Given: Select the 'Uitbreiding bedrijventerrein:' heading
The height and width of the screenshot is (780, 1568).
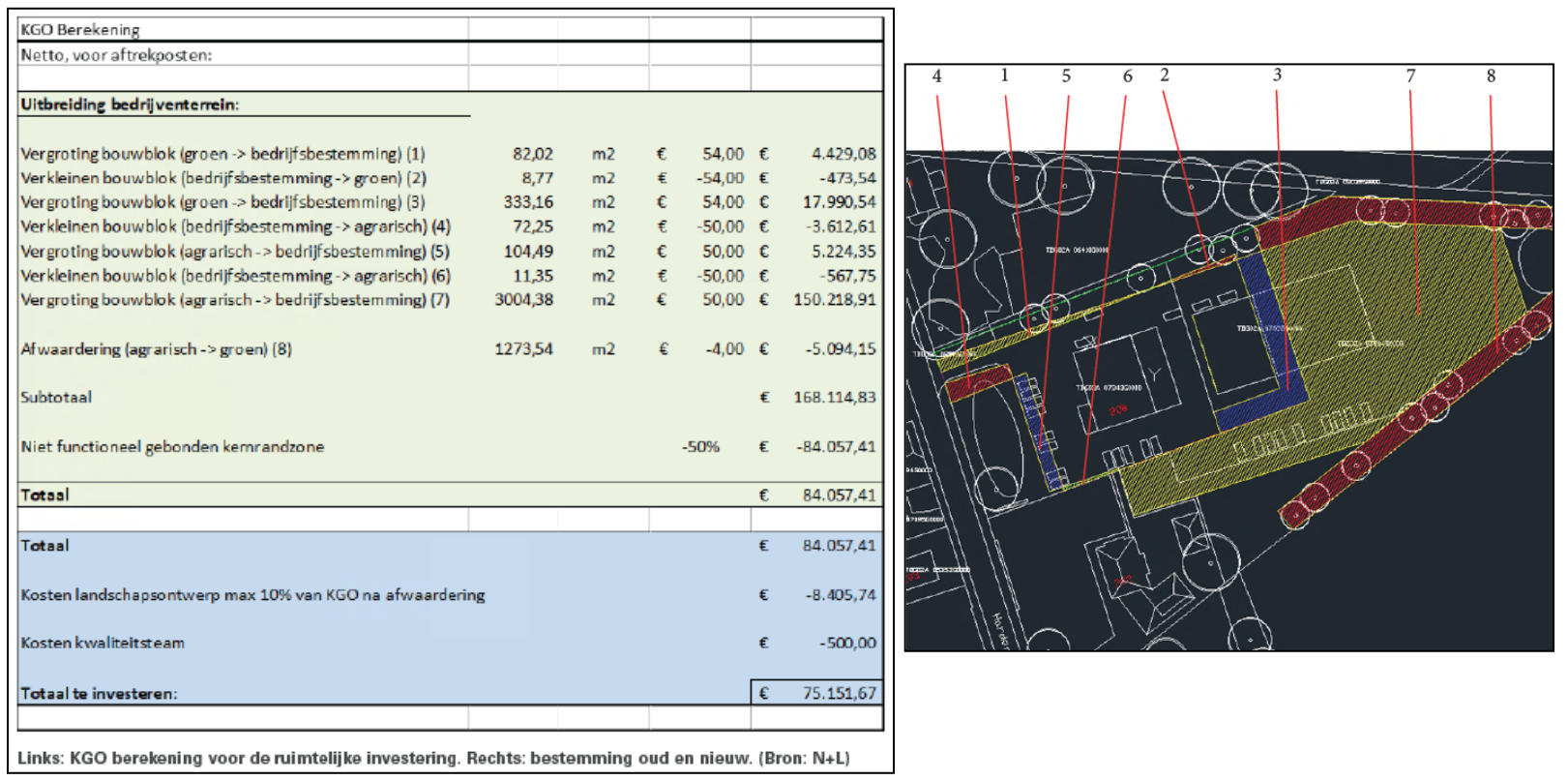Looking at the screenshot, I should click(x=130, y=105).
